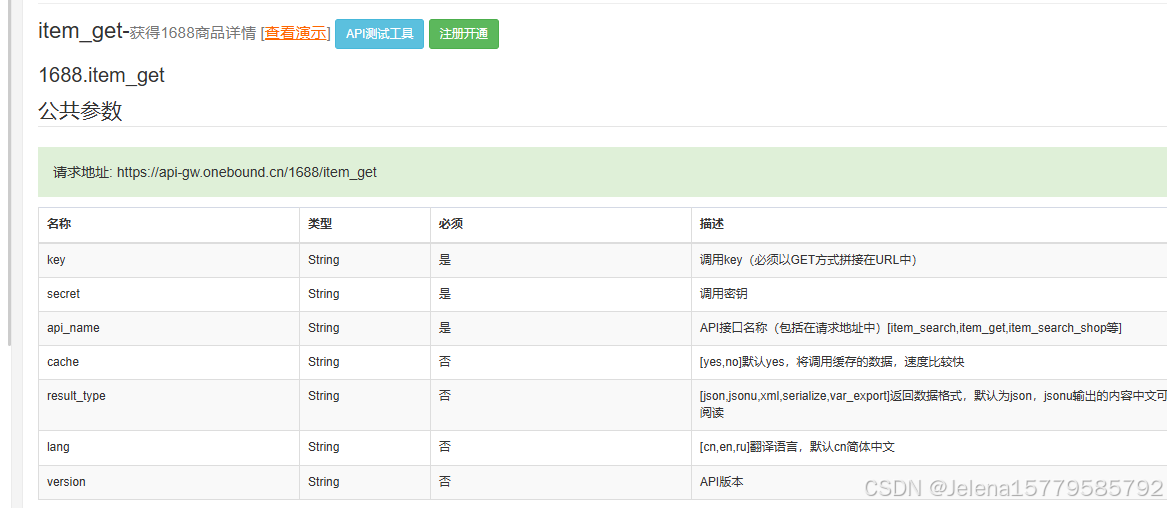Click the item_get page title text
Viewport: 1167px width, 508px height.
(83, 31)
